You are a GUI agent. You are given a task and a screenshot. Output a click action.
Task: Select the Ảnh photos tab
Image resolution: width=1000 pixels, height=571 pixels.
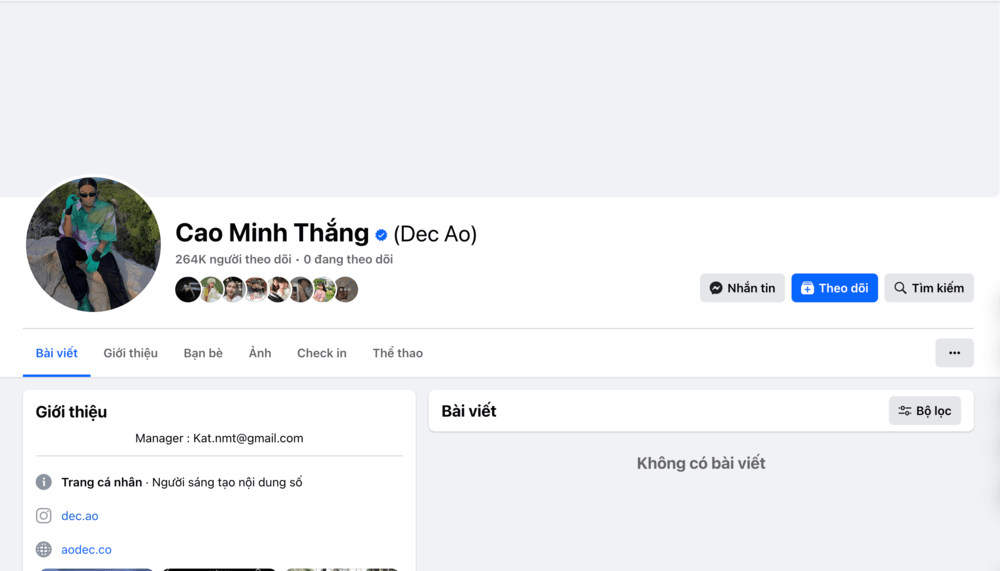click(x=260, y=353)
